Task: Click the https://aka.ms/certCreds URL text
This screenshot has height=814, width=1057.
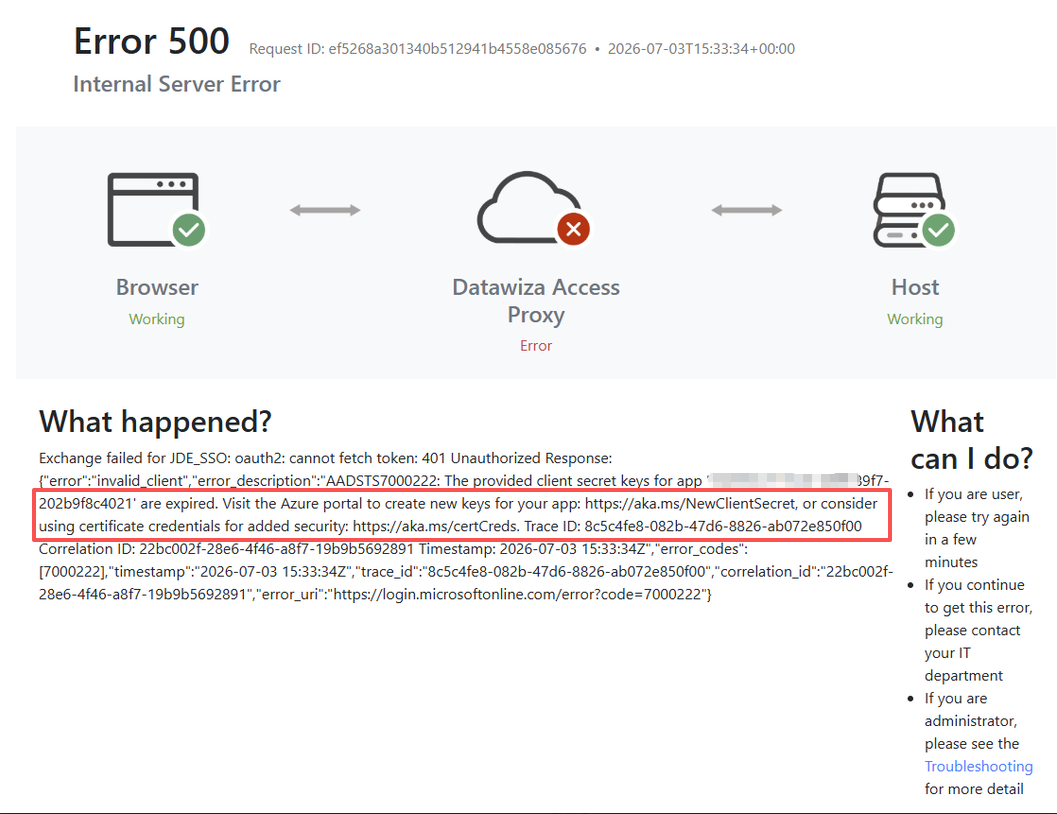Action: point(435,526)
